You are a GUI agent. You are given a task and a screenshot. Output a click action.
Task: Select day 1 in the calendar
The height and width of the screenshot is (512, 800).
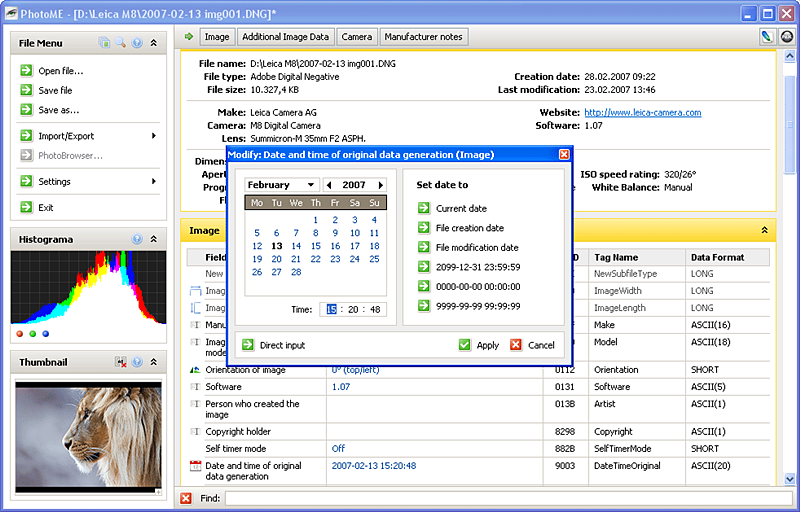(315, 220)
